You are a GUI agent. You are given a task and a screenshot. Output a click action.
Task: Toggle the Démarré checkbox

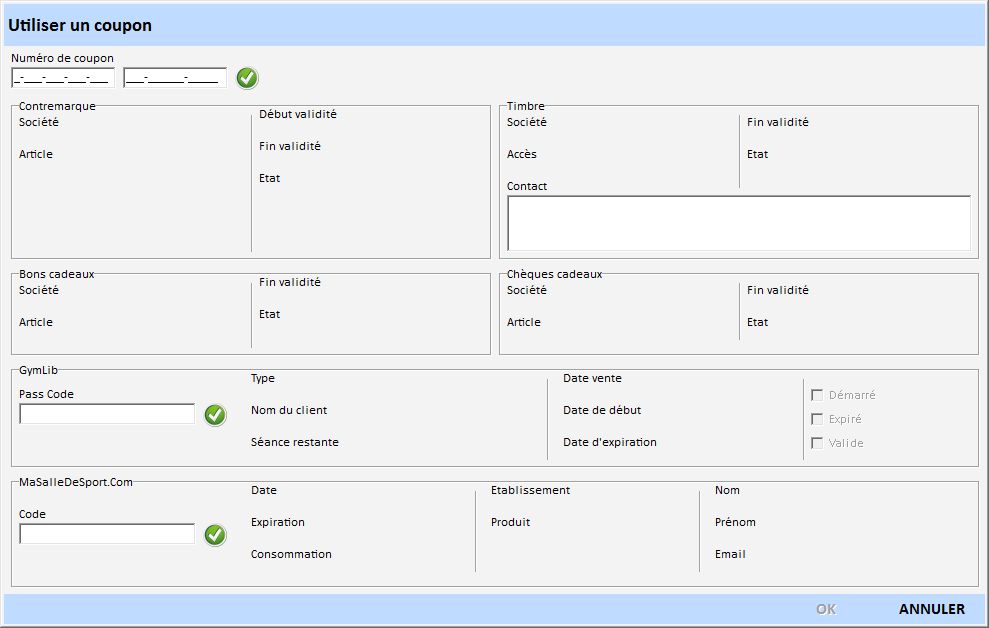(817, 395)
